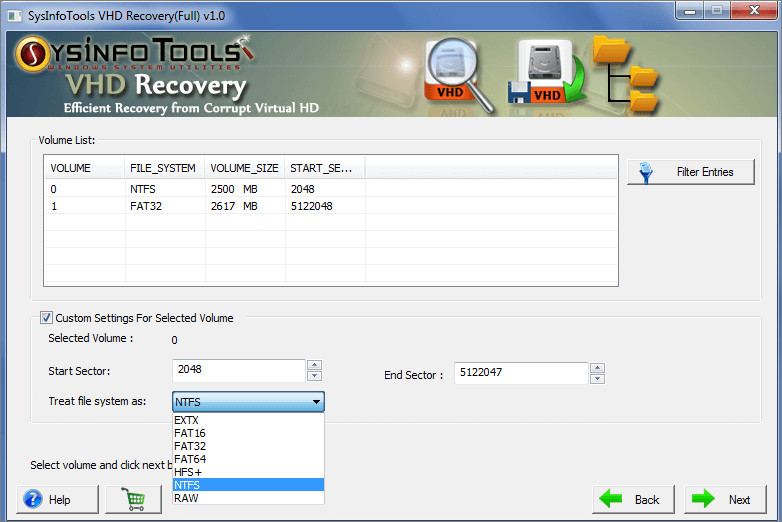This screenshot has height=522, width=782.
Task: Go to the Next step
Action: 725,499
